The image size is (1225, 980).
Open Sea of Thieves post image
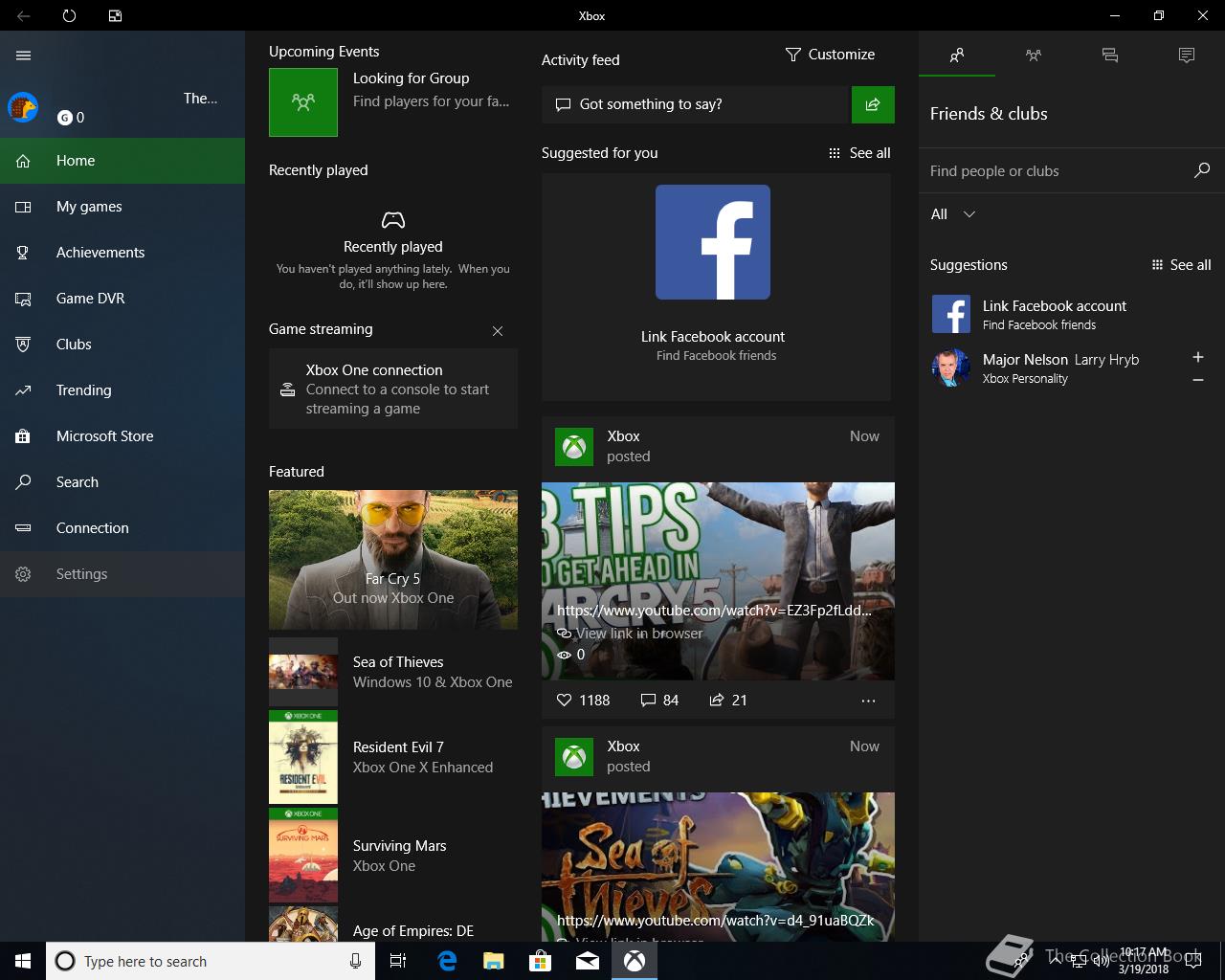tap(718, 867)
